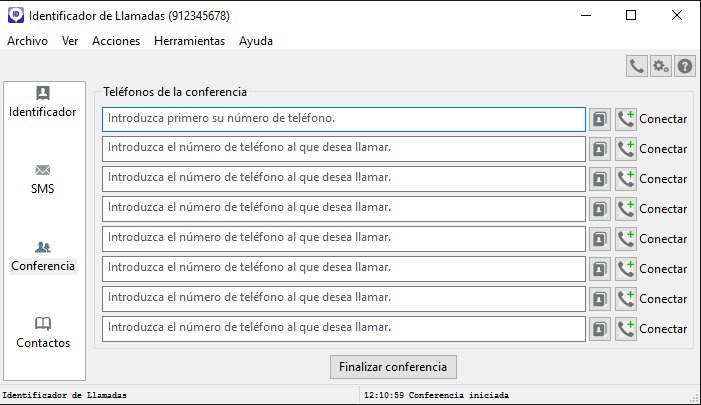
Task: Open settings via the gears icon
Action: click(661, 66)
